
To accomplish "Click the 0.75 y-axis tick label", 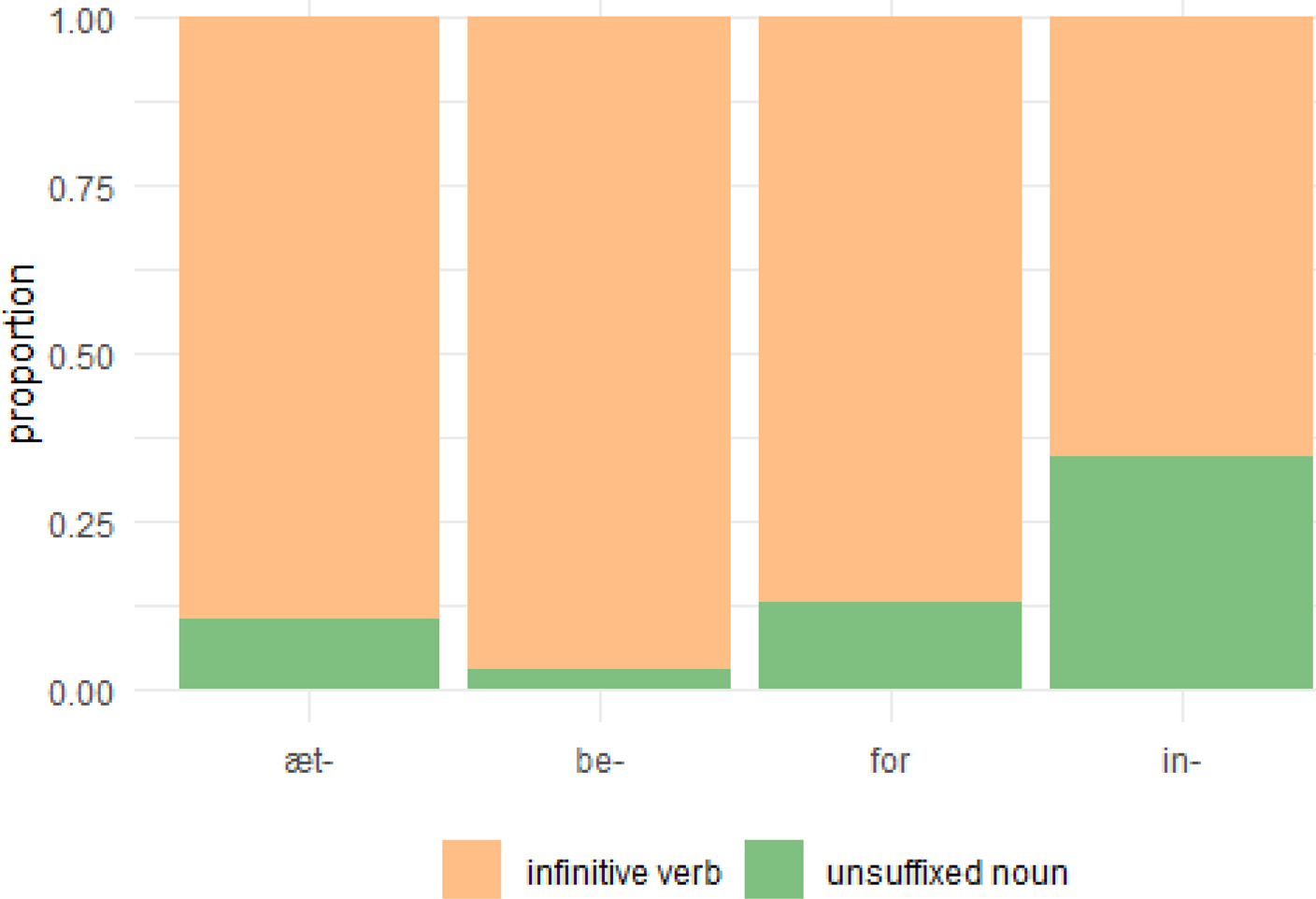I will [x=81, y=188].
